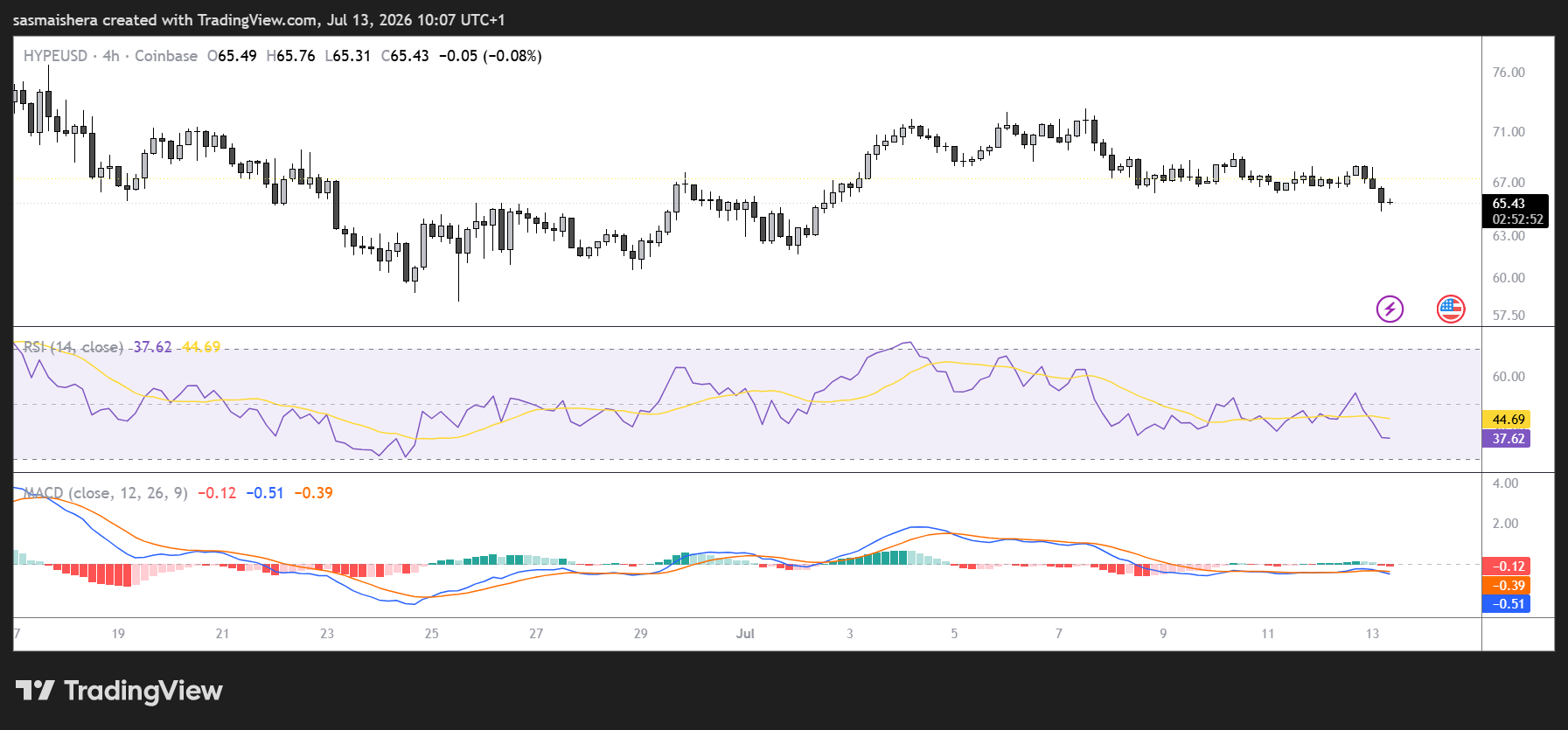Image resolution: width=1568 pixels, height=730 pixels.
Task: Click the low value L65.31
Action: pos(347,56)
